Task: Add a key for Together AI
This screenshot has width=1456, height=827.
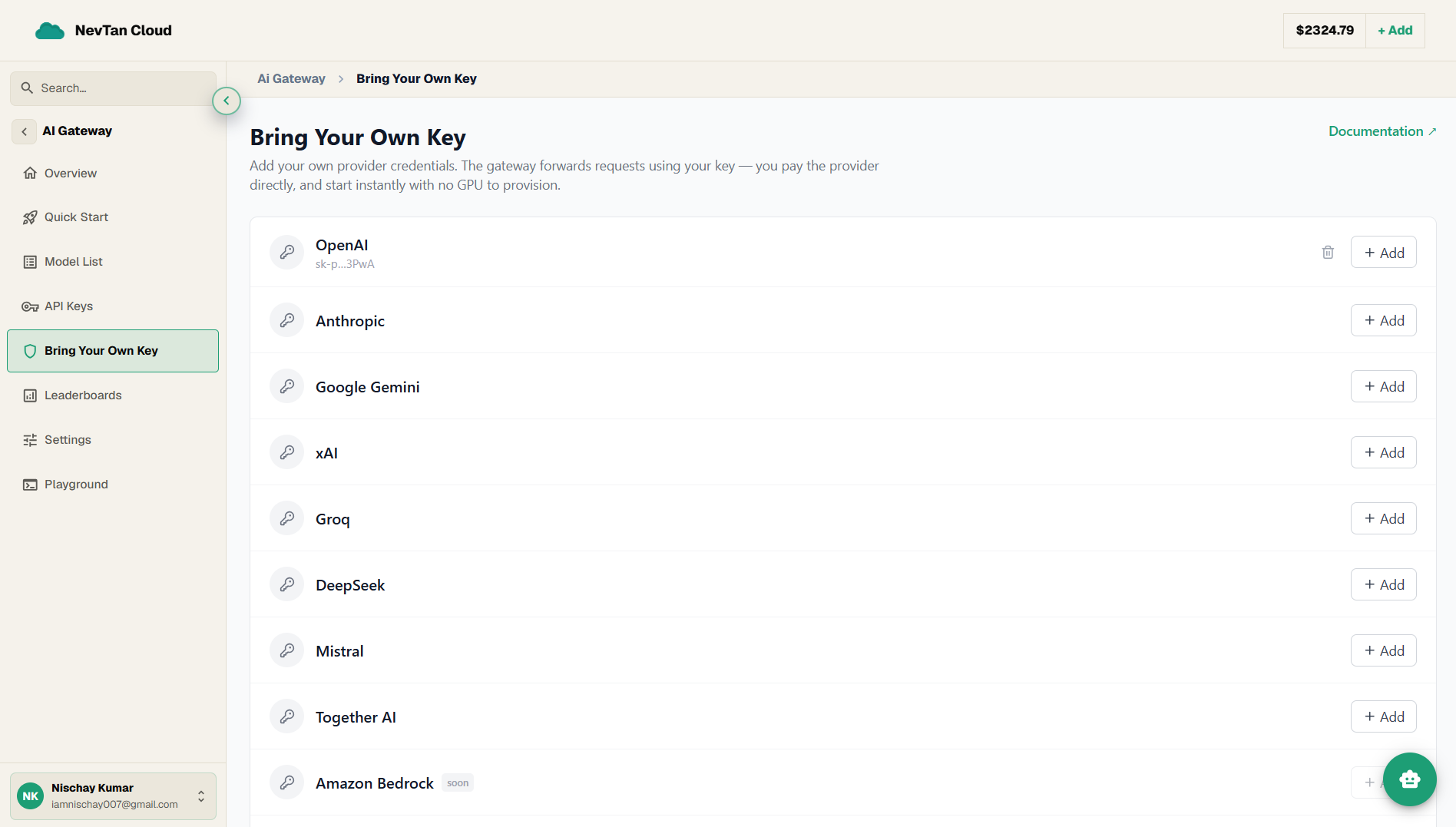Action: 1384,716
